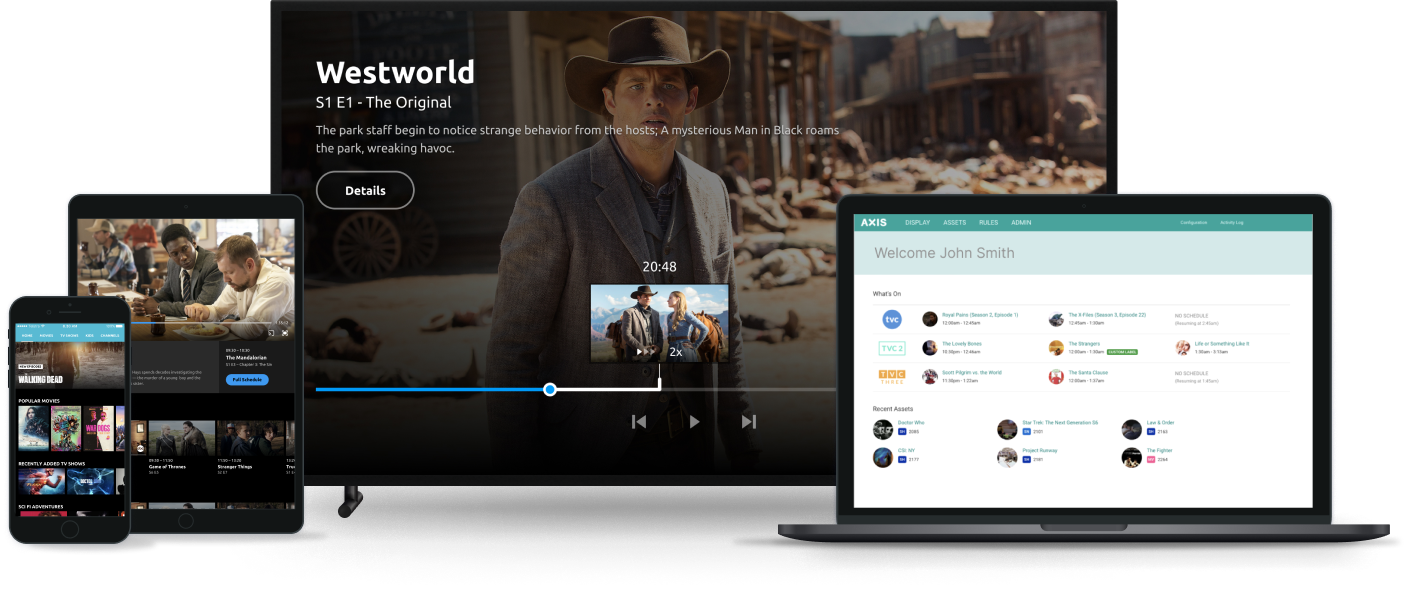Open CHANNELS tab on phone app
Screen dimensions: 1406x591
[x=110, y=336]
